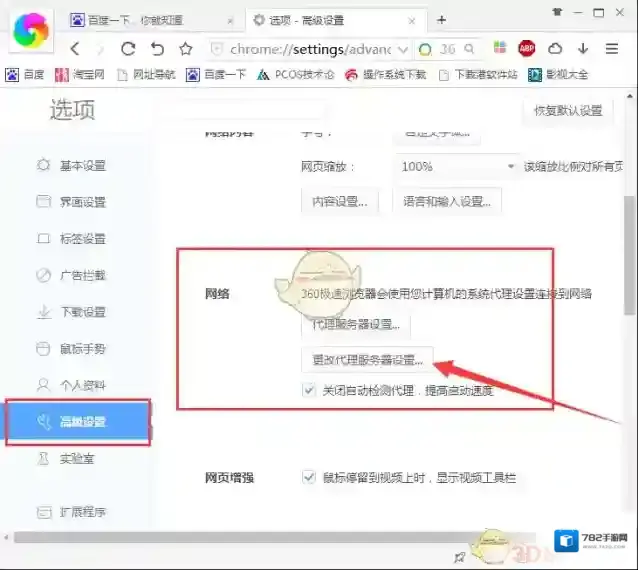Click the undo closed tab icon
The height and width of the screenshot is (570, 638).
(157, 49)
